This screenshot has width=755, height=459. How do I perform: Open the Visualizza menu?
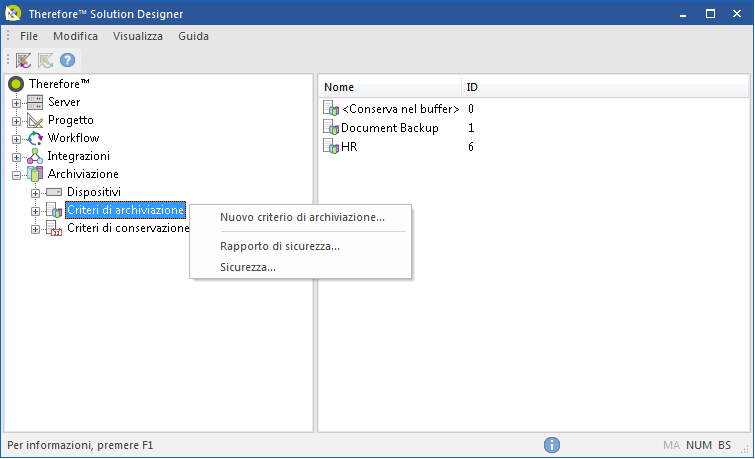[138, 36]
